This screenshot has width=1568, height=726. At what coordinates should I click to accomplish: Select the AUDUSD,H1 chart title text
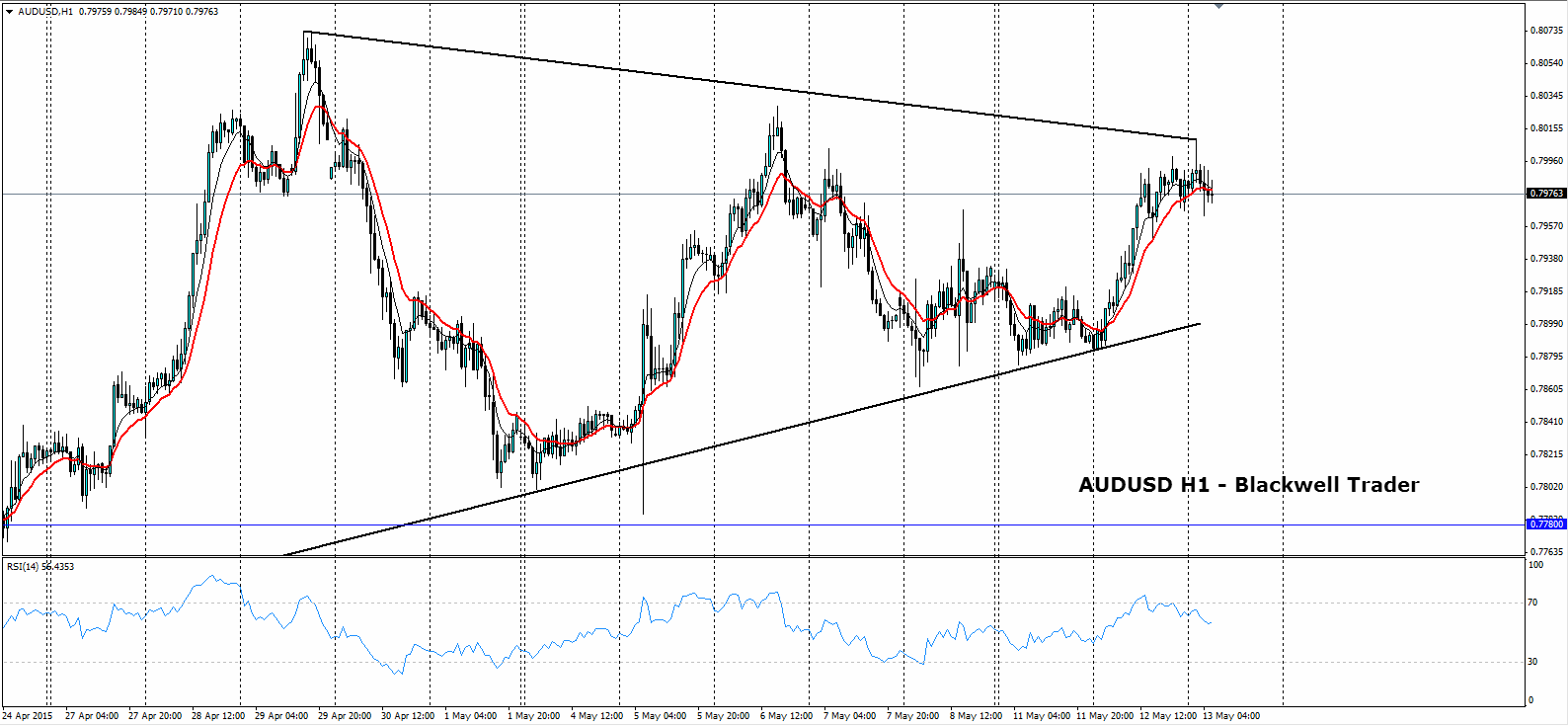click(x=45, y=12)
